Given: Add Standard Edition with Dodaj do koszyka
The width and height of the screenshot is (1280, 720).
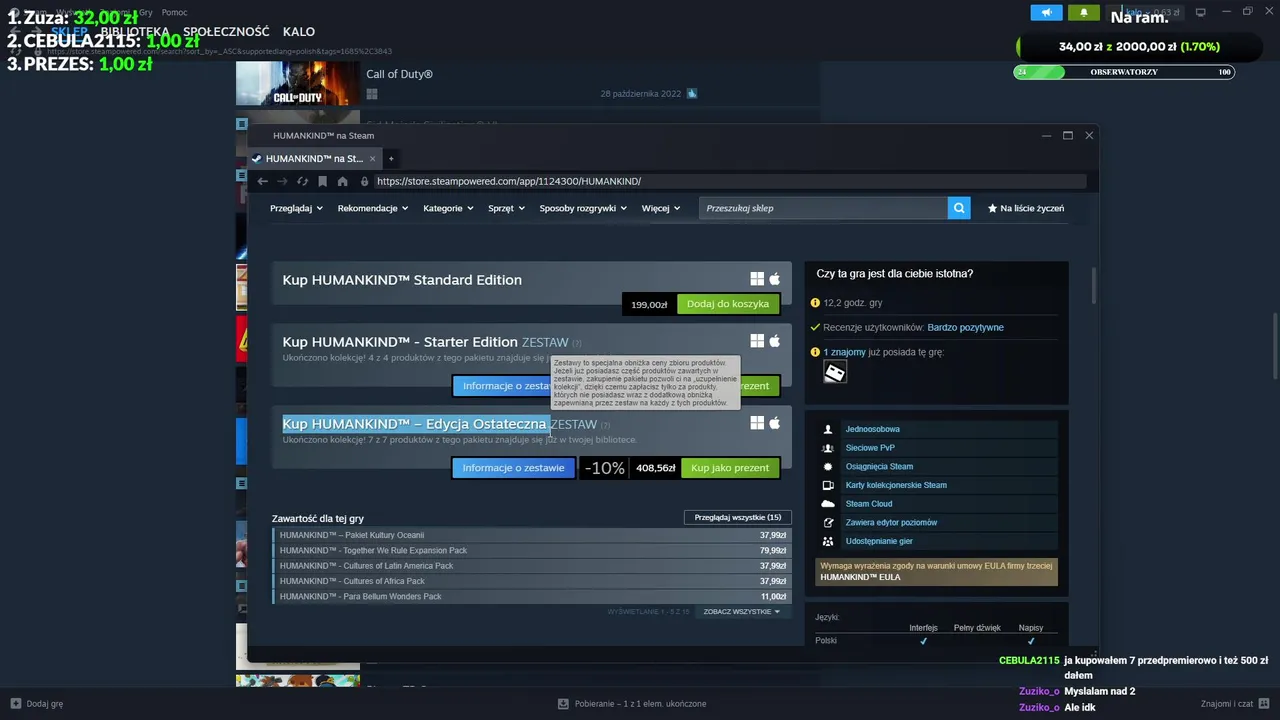Looking at the screenshot, I should click(x=728, y=304).
